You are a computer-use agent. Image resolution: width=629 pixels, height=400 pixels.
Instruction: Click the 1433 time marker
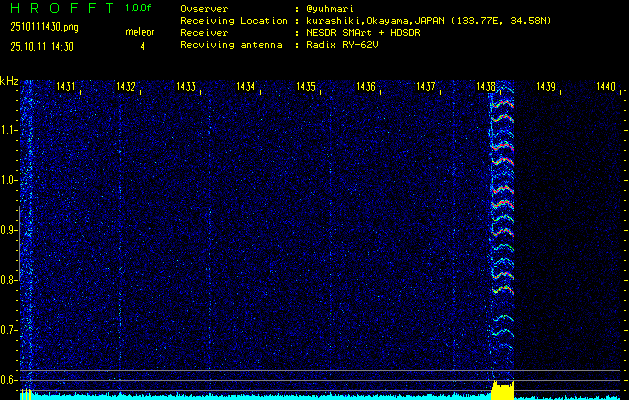pyautogui.click(x=187, y=87)
